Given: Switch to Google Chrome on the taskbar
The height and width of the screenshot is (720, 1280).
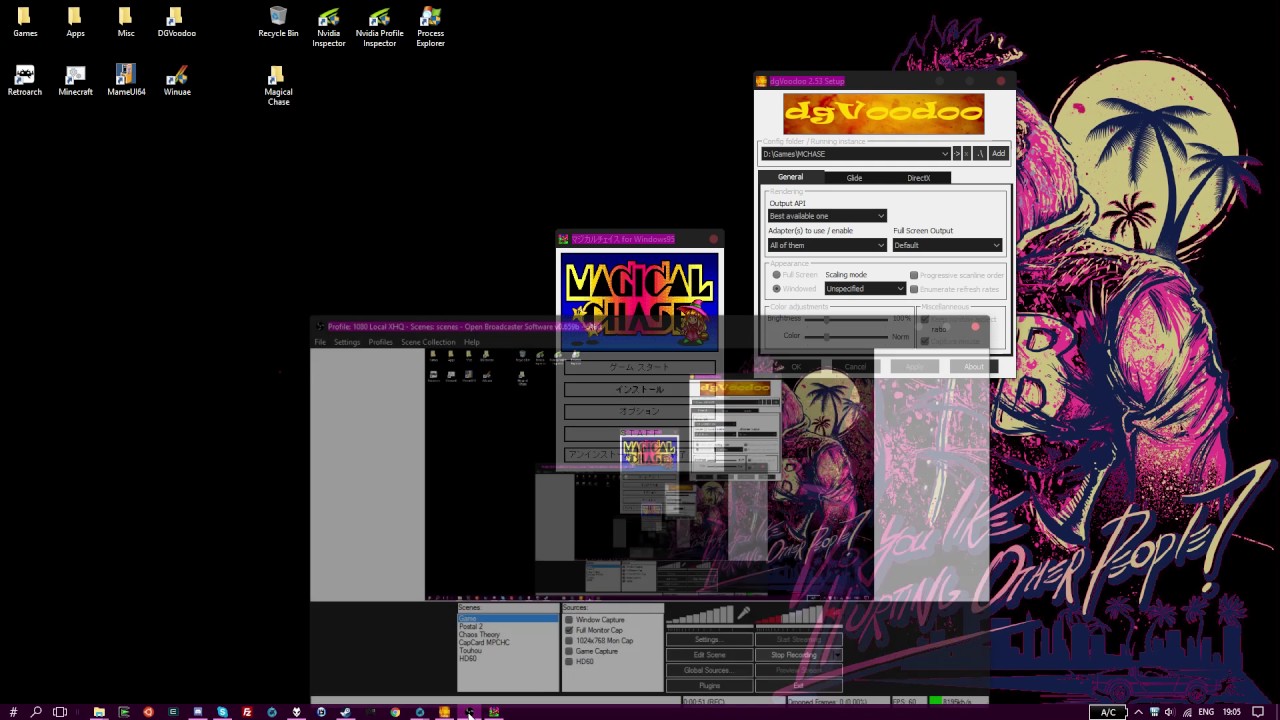Looking at the screenshot, I should pos(395,712).
